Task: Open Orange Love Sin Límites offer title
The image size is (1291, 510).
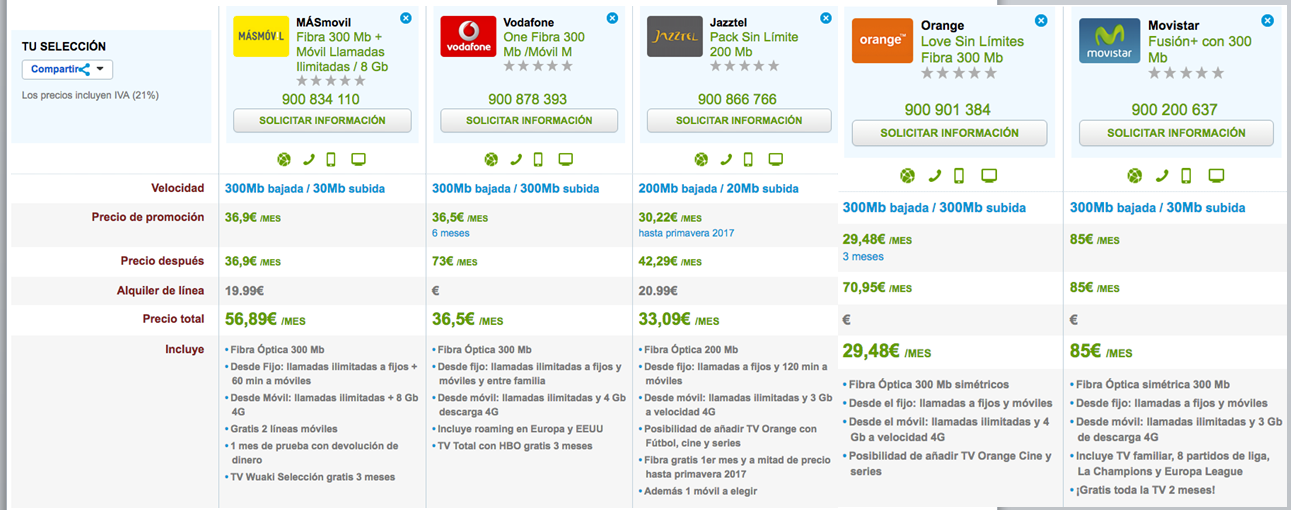Action: (x=973, y=49)
